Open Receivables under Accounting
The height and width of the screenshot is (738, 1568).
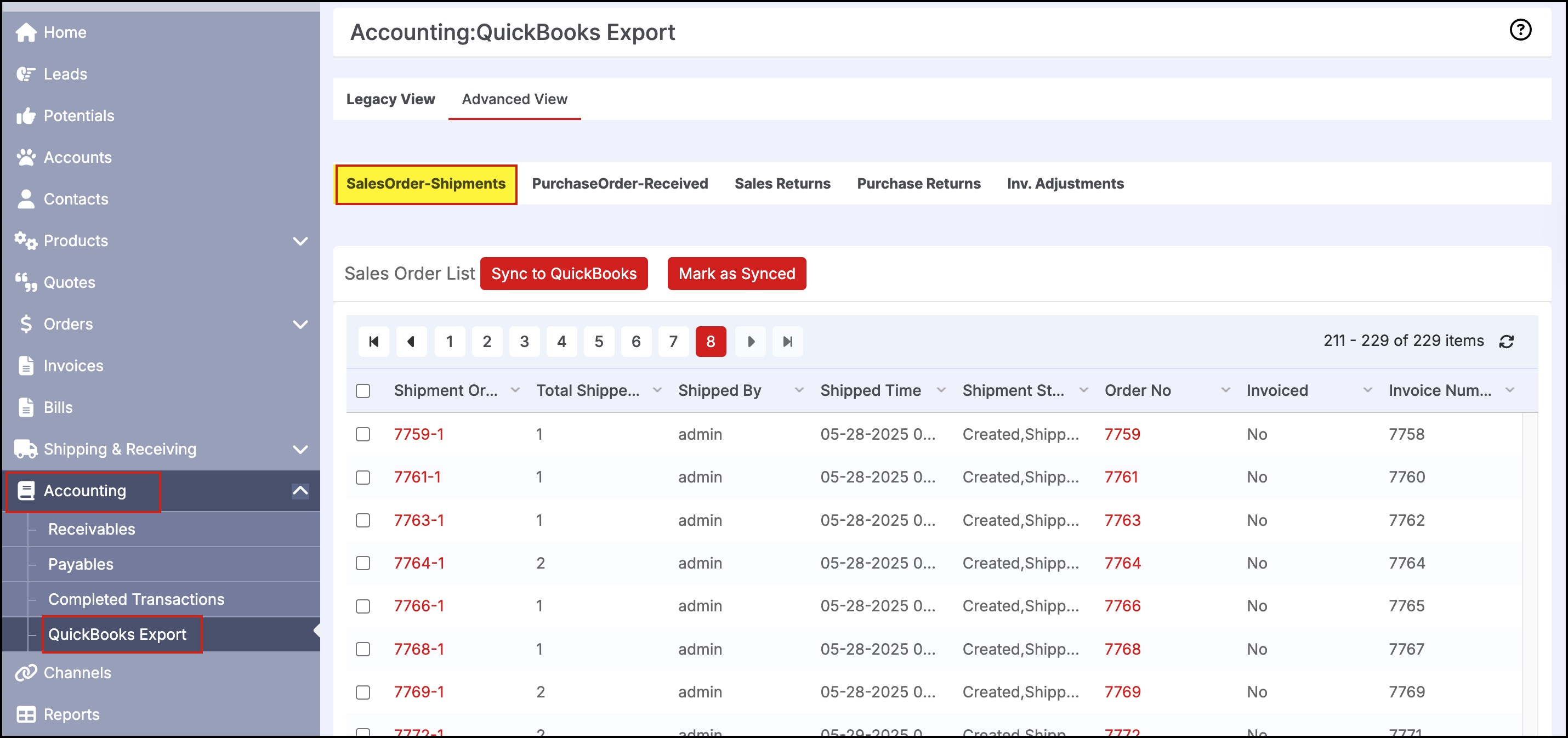pyautogui.click(x=92, y=529)
